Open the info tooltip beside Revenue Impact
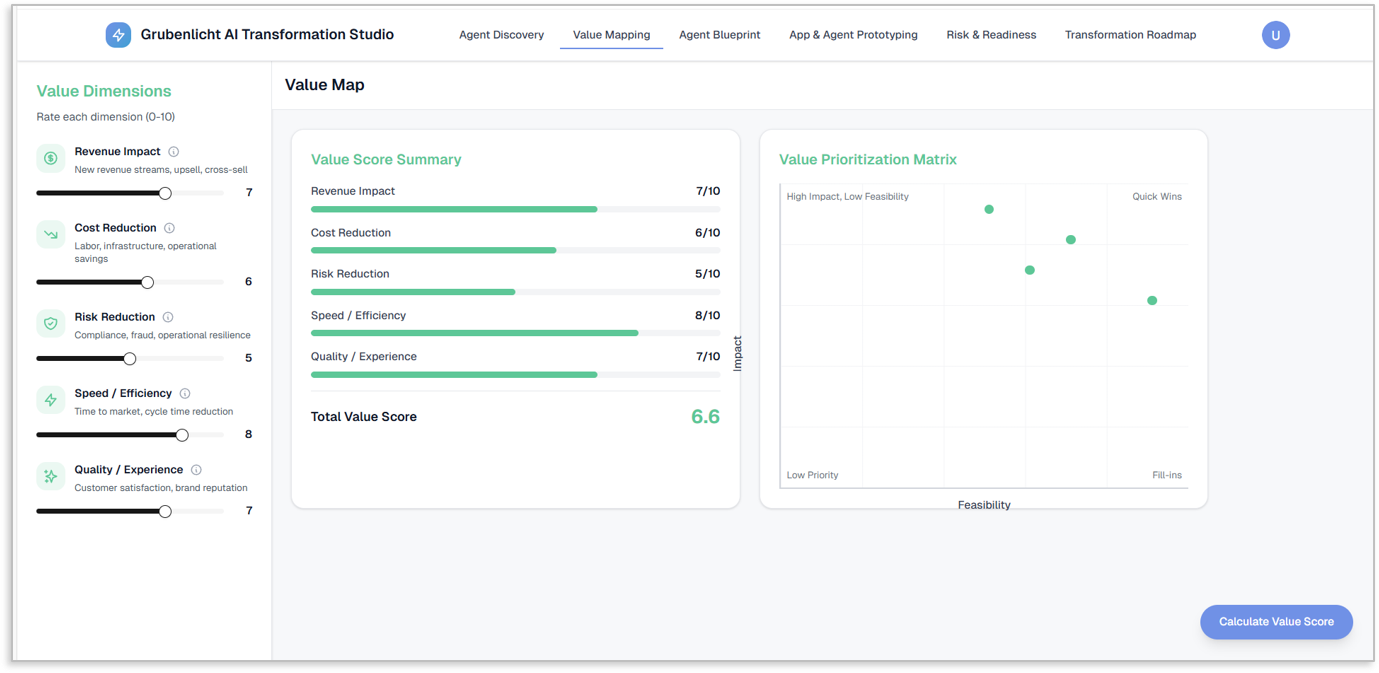The image size is (1379, 673). coord(174,152)
